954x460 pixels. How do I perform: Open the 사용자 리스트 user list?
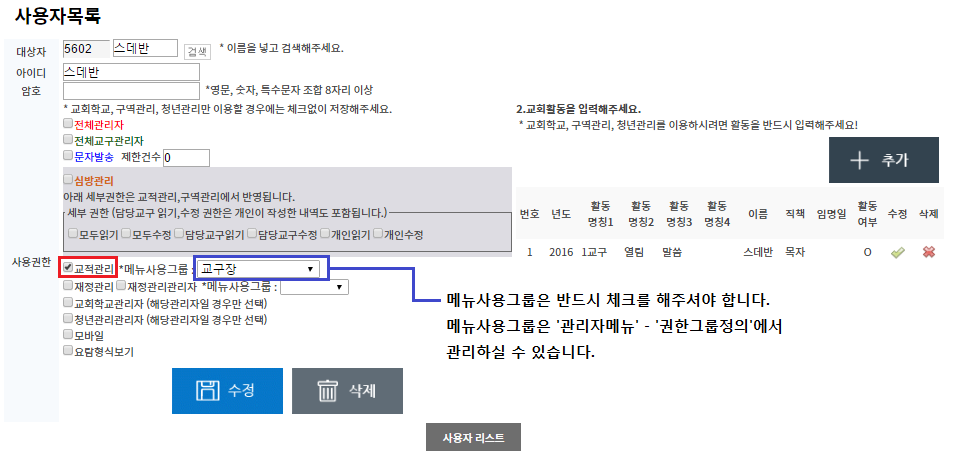coord(473,437)
